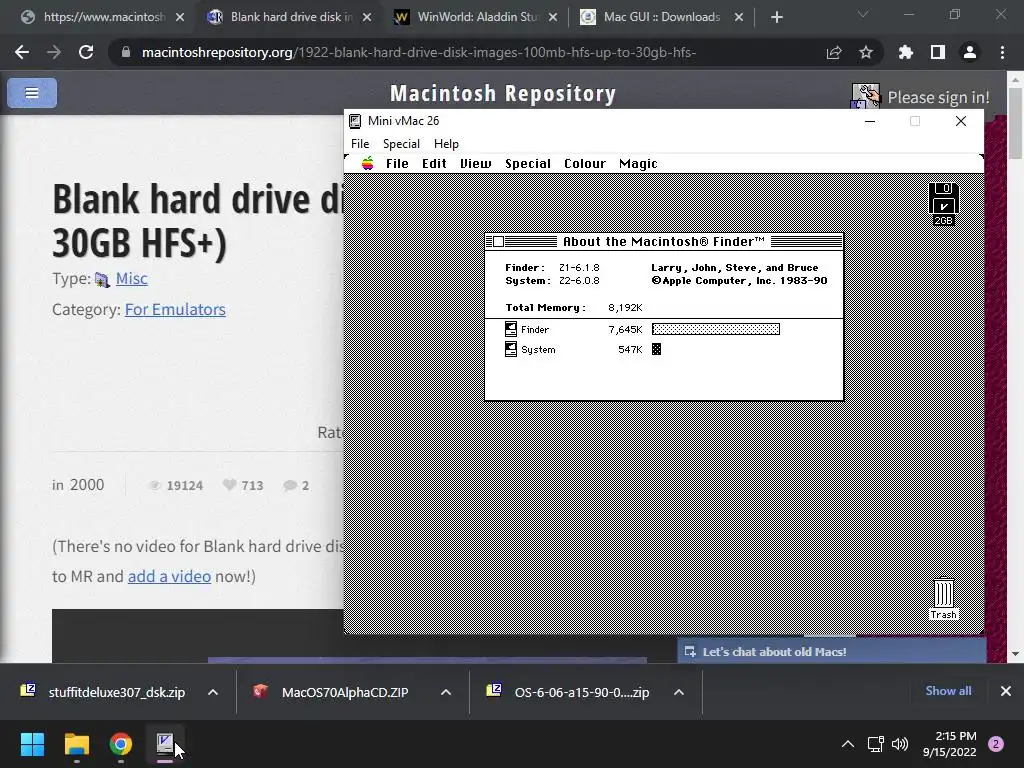The image size is (1024, 768).
Task: Close the downloads bar
Action: [x=1006, y=691]
